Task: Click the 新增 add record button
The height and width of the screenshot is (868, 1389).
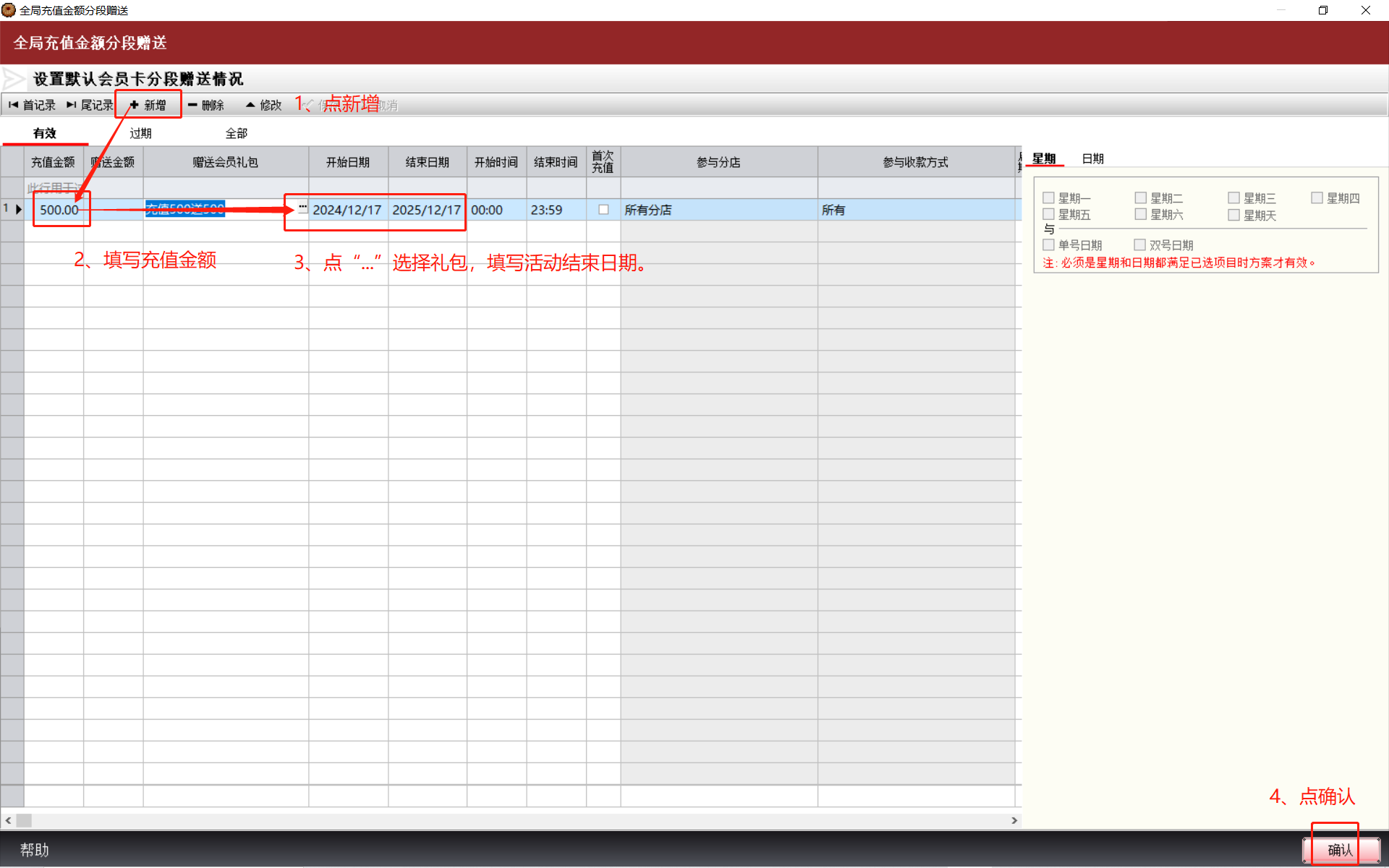Action: (148, 105)
